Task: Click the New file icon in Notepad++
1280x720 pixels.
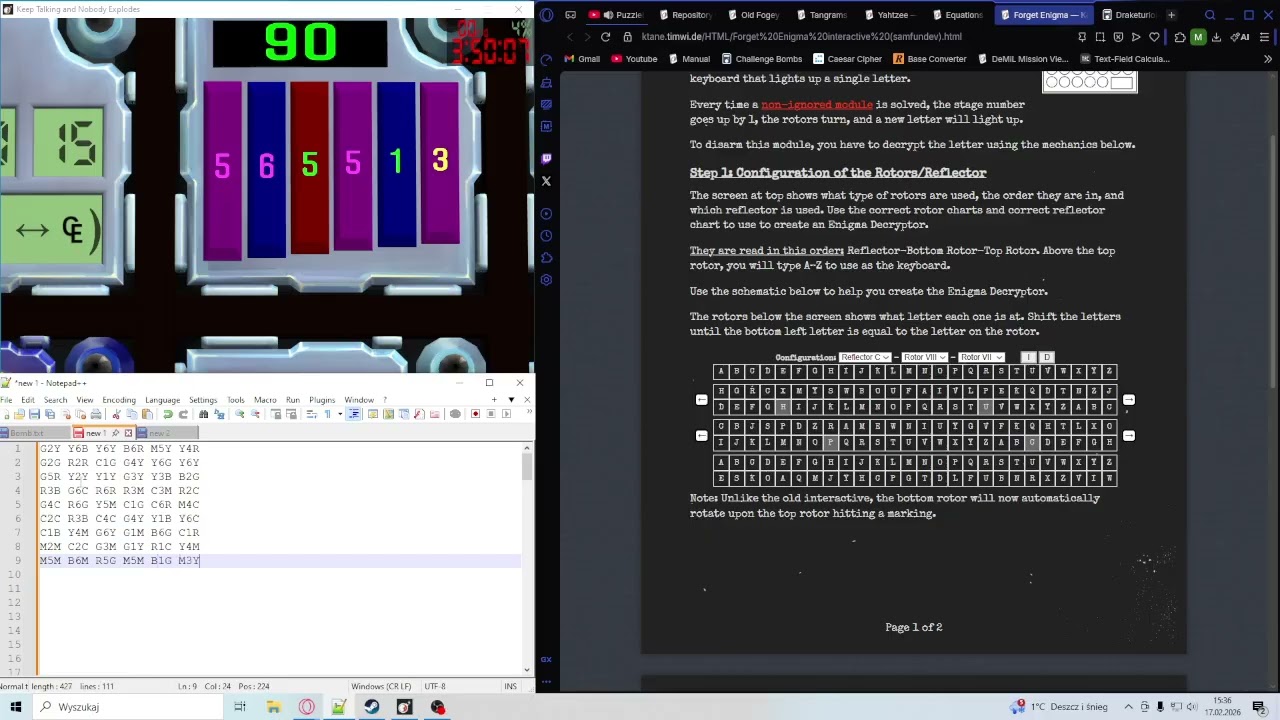Action: click(8, 414)
